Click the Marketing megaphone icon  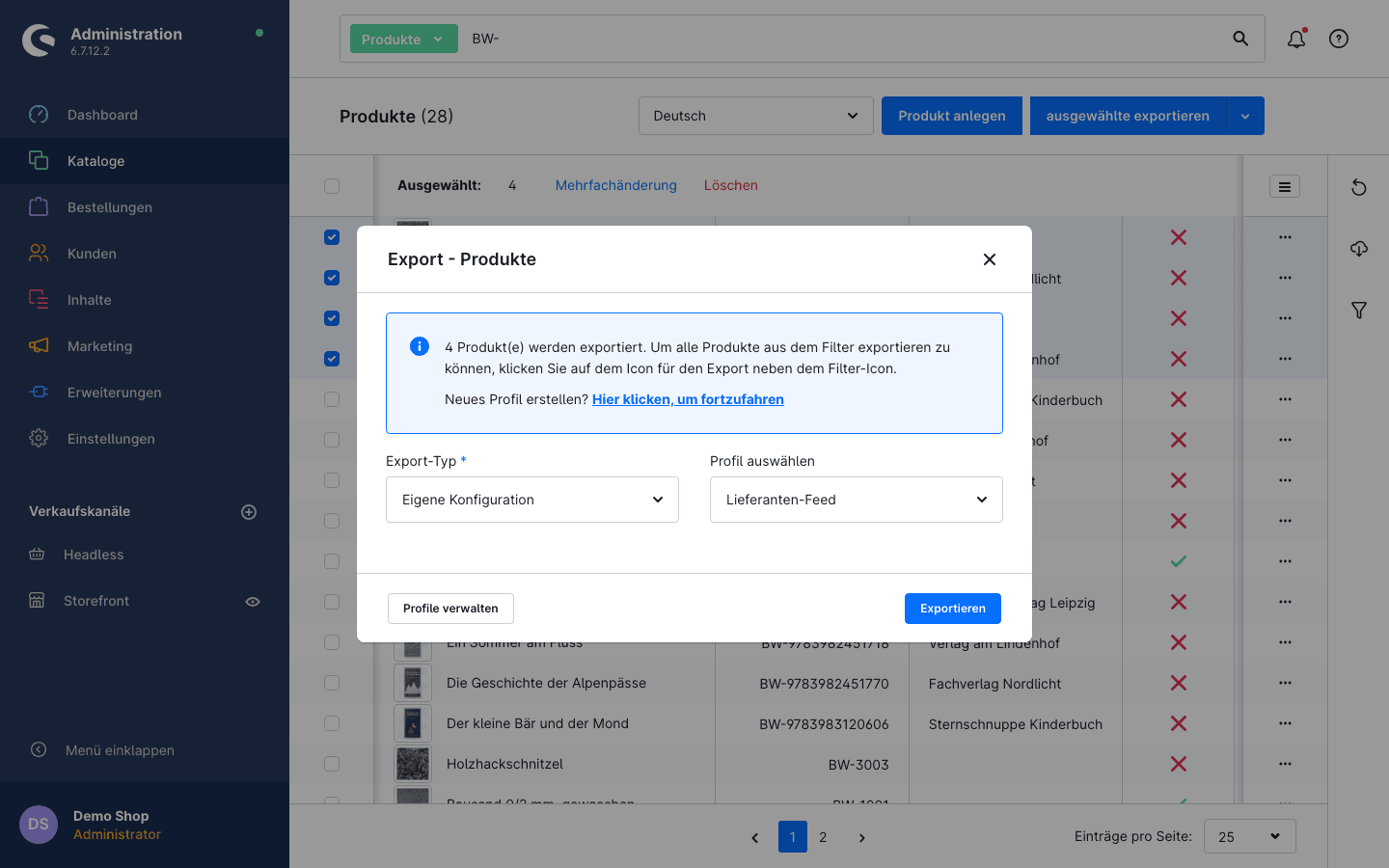click(x=39, y=346)
